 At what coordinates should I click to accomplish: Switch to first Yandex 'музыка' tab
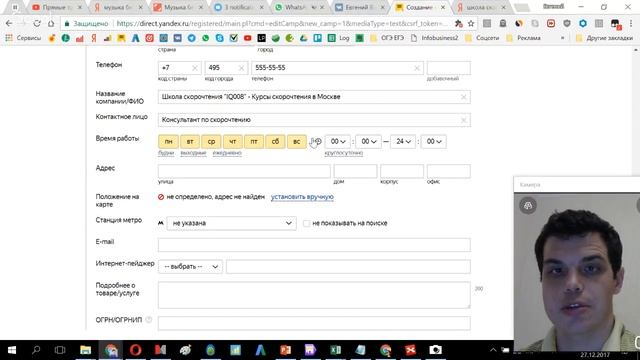118,7
